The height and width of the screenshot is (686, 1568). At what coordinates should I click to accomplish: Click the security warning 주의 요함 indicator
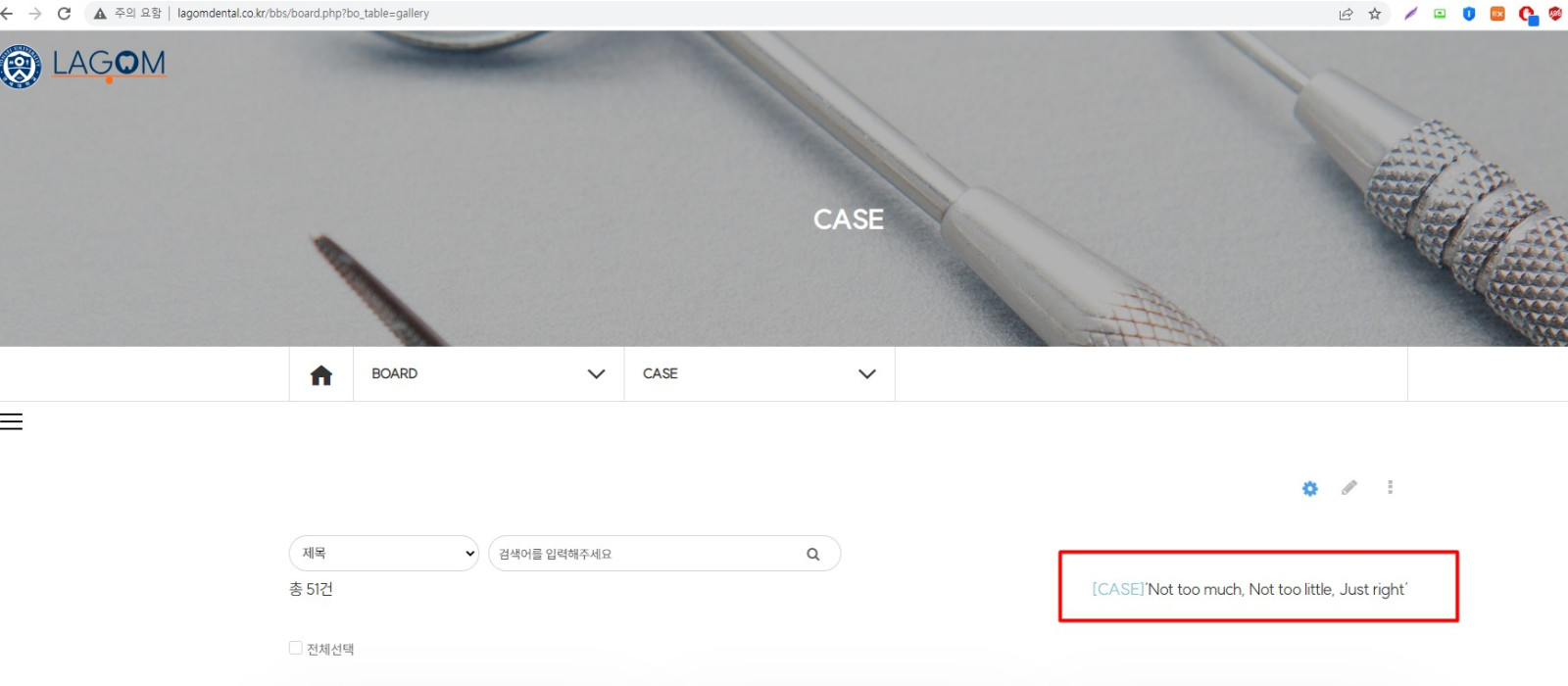click(x=127, y=14)
